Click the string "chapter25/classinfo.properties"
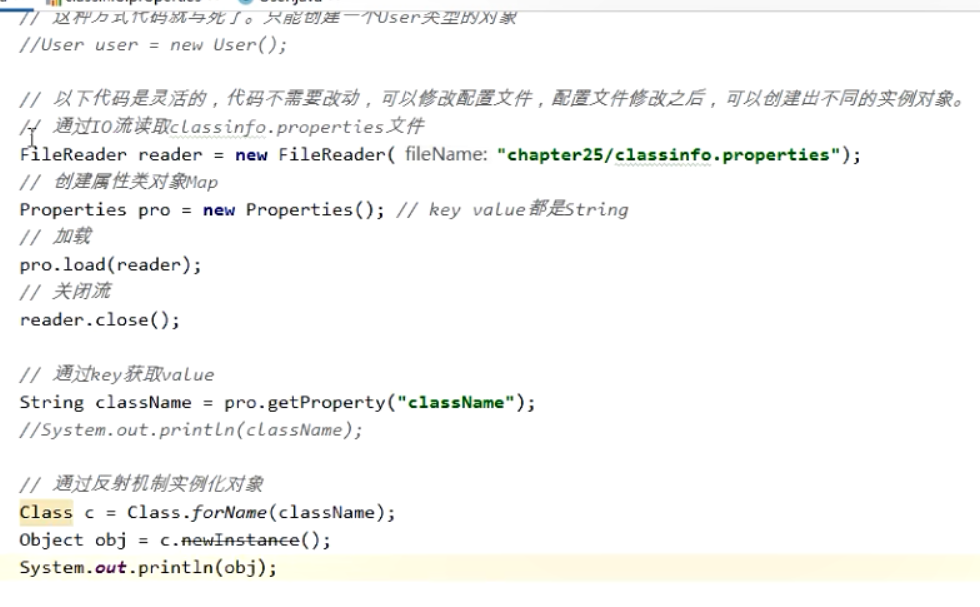980x607 pixels. pyautogui.click(x=668, y=154)
